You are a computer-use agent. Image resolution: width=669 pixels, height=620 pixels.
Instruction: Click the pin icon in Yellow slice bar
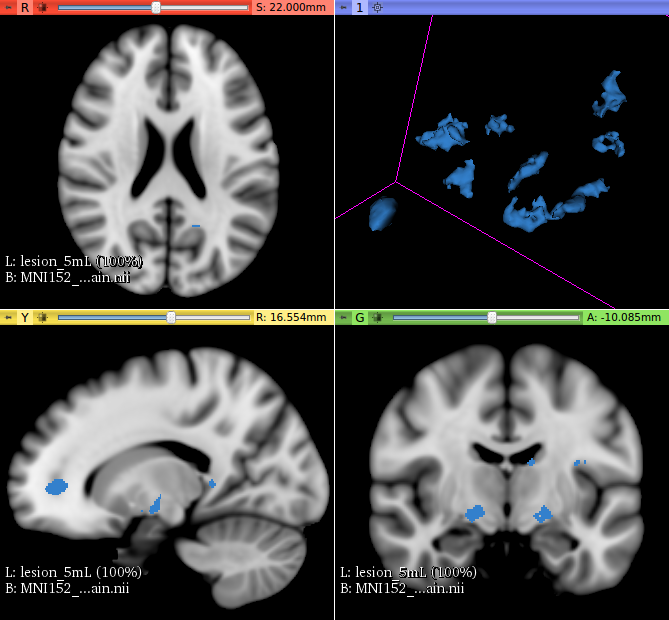(9, 317)
